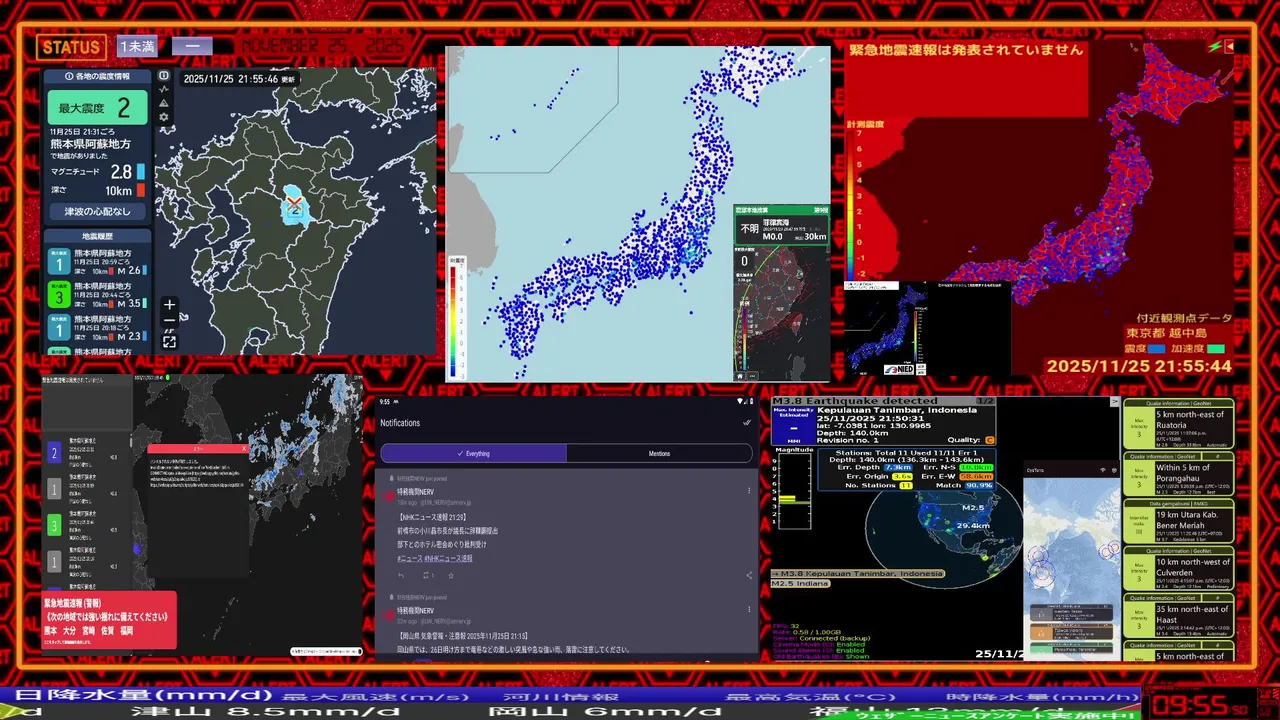Expand the Kyushu map to fullscreen
This screenshot has height=720, width=1280.
click(169, 342)
